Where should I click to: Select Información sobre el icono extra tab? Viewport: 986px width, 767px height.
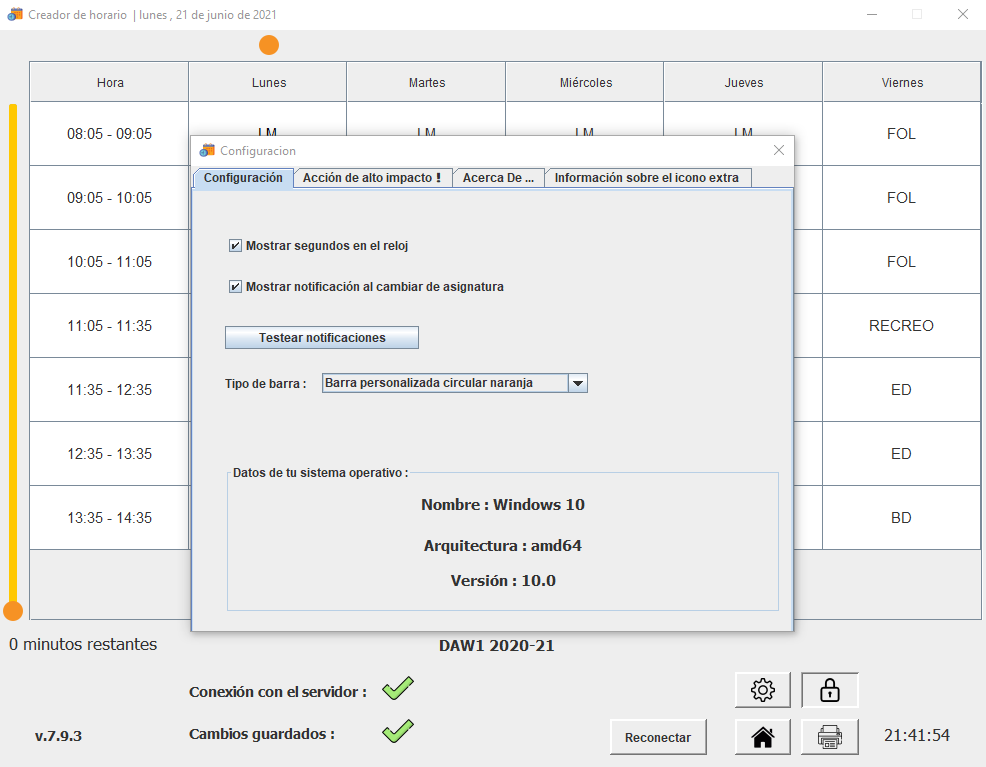647,178
